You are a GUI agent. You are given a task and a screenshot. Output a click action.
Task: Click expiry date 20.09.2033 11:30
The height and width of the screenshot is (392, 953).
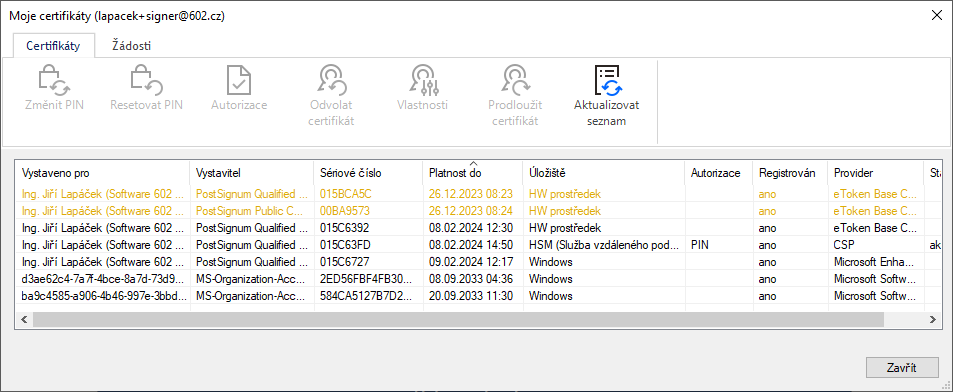point(470,296)
